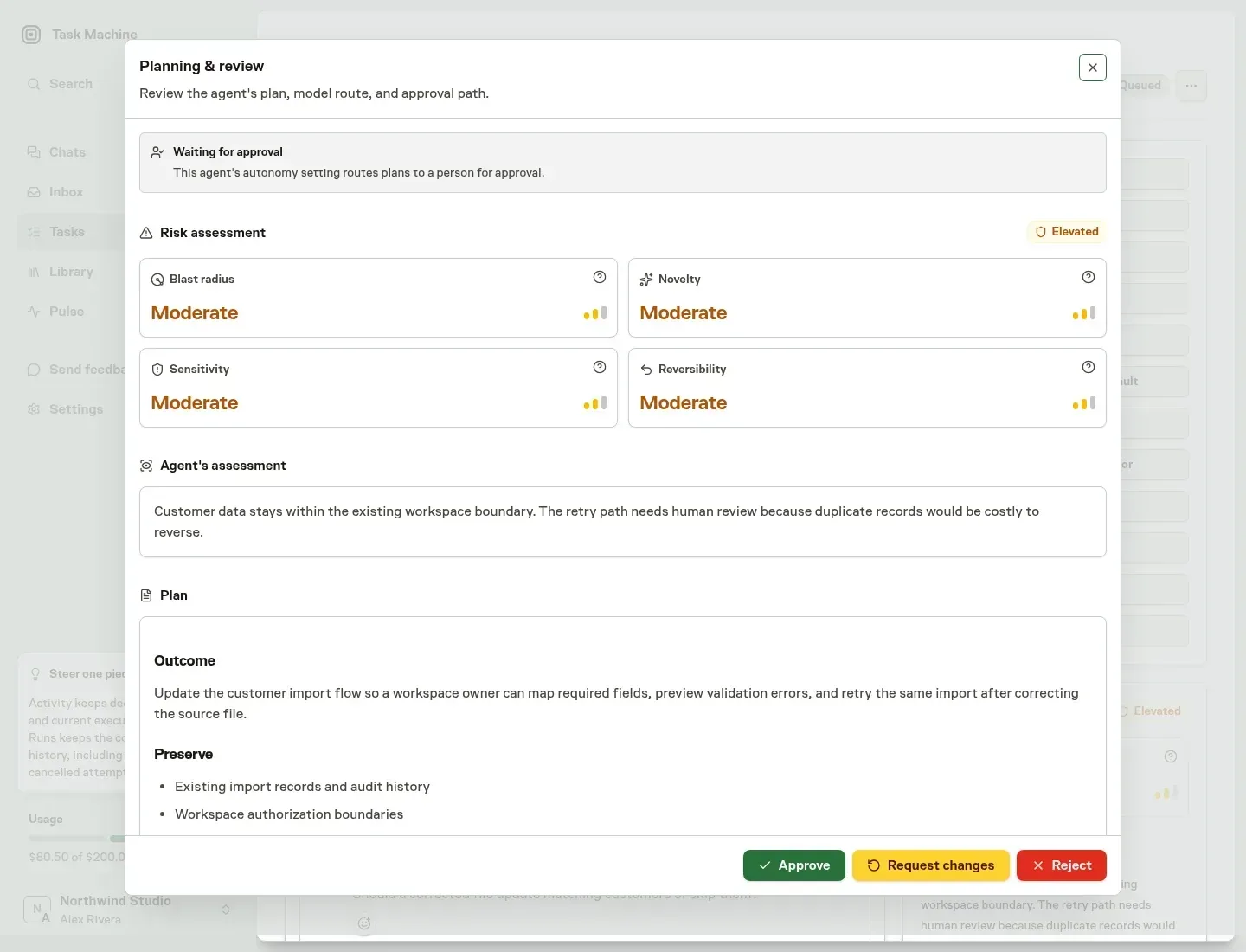1246x952 pixels.
Task: Reject the agent's plan
Action: pyautogui.click(x=1062, y=865)
